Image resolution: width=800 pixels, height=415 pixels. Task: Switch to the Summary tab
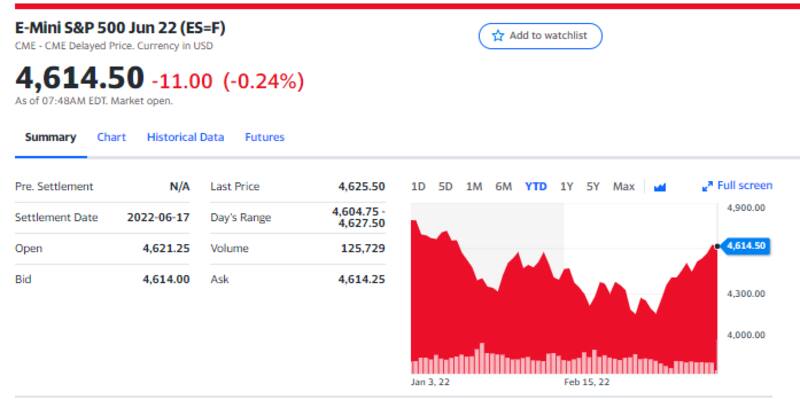[x=50, y=137]
